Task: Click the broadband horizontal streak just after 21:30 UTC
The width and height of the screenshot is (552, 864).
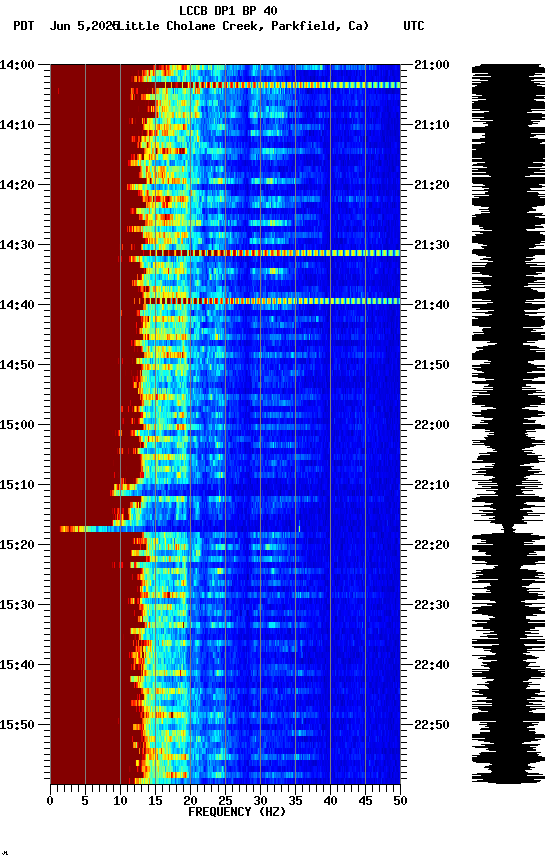Action: tap(272, 253)
